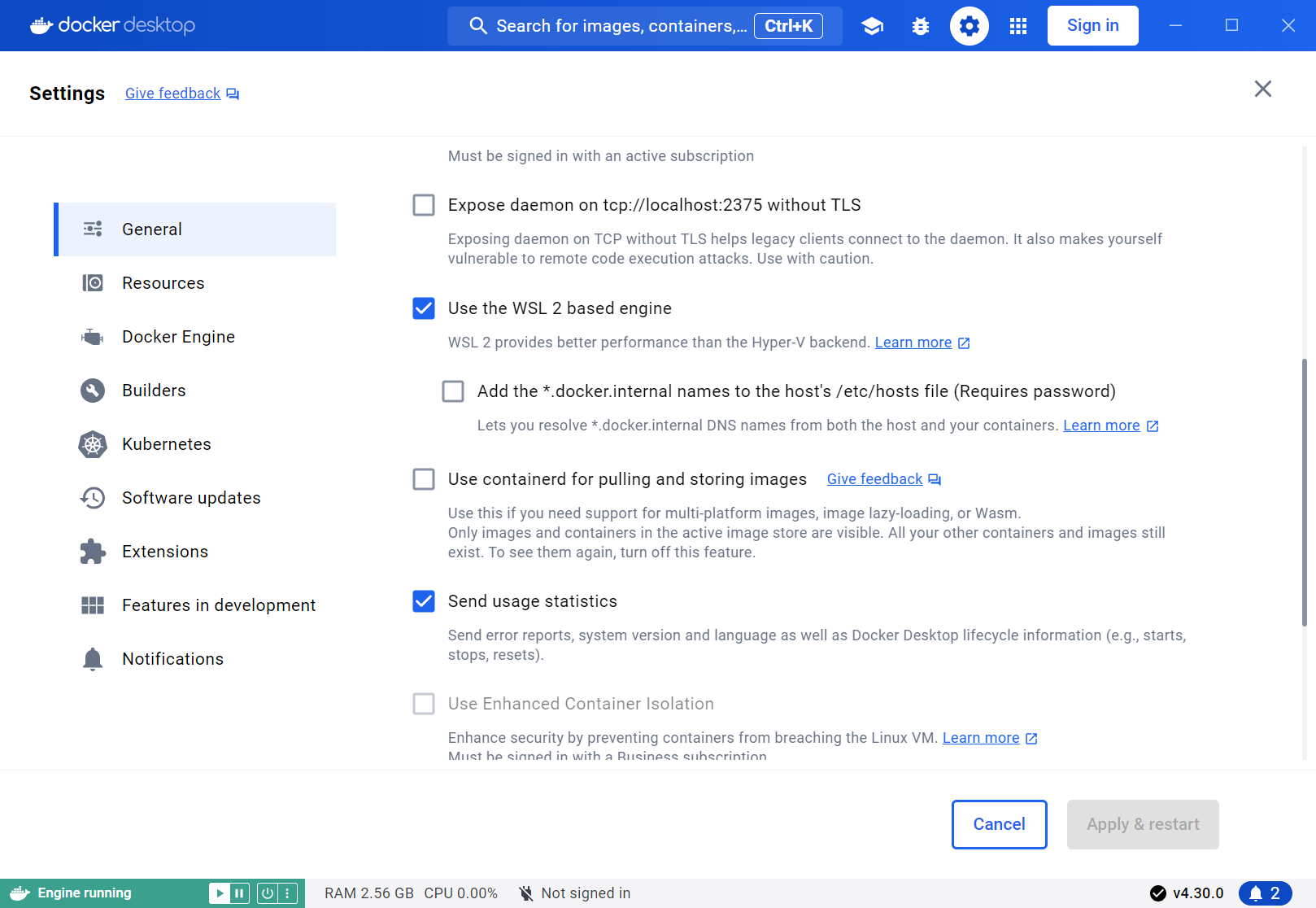Click the engine power icon in status bar
The height and width of the screenshot is (908, 1316).
click(267, 893)
